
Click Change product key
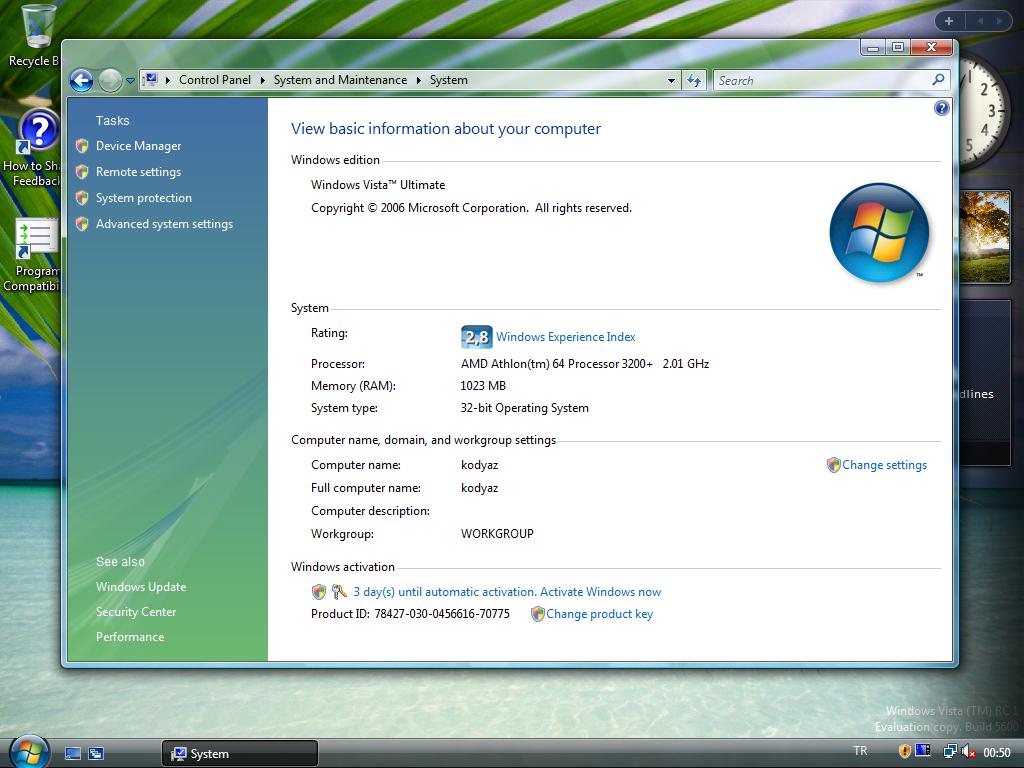coord(599,614)
